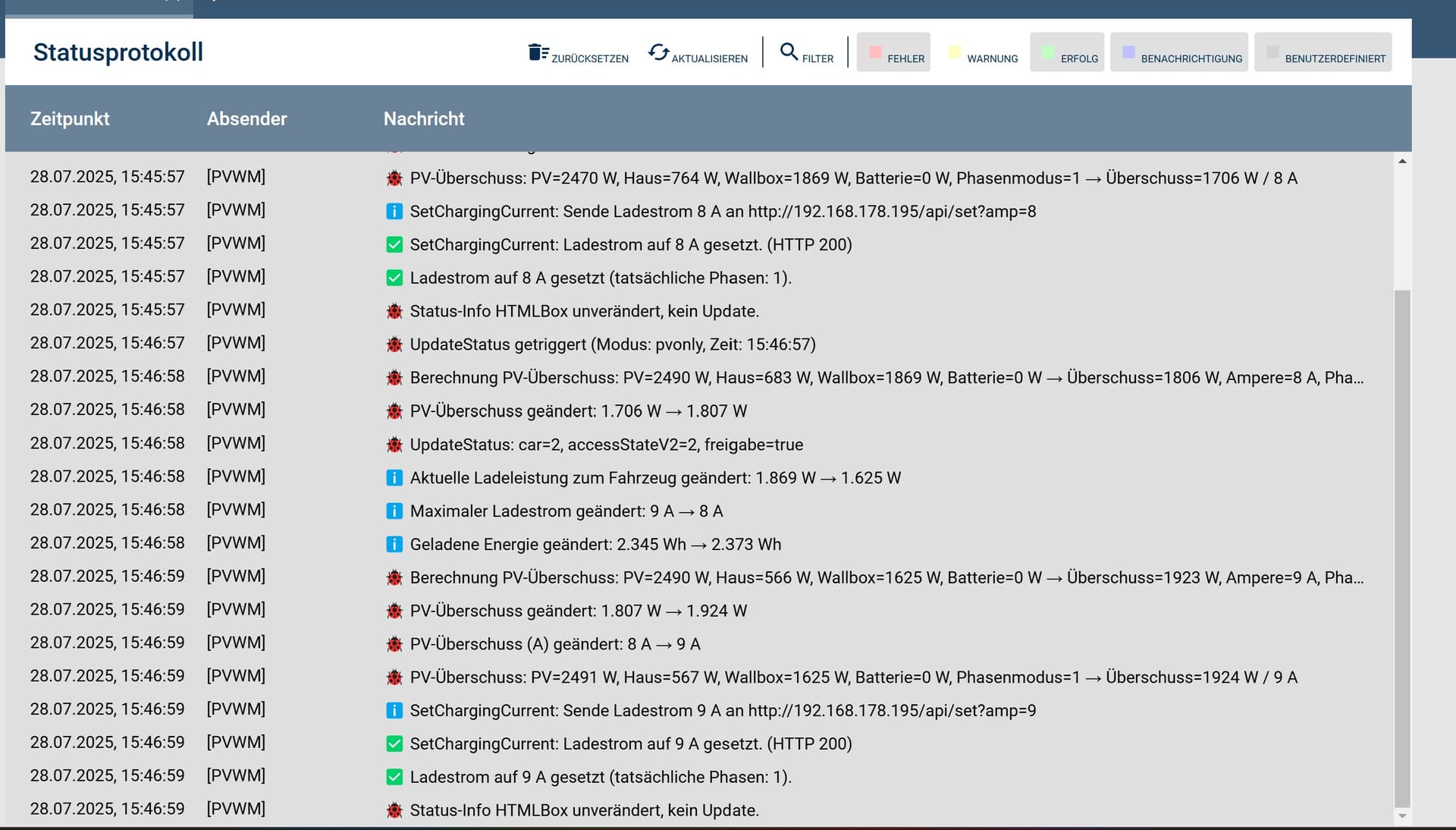Click the scrollbar down arrow

click(1402, 816)
